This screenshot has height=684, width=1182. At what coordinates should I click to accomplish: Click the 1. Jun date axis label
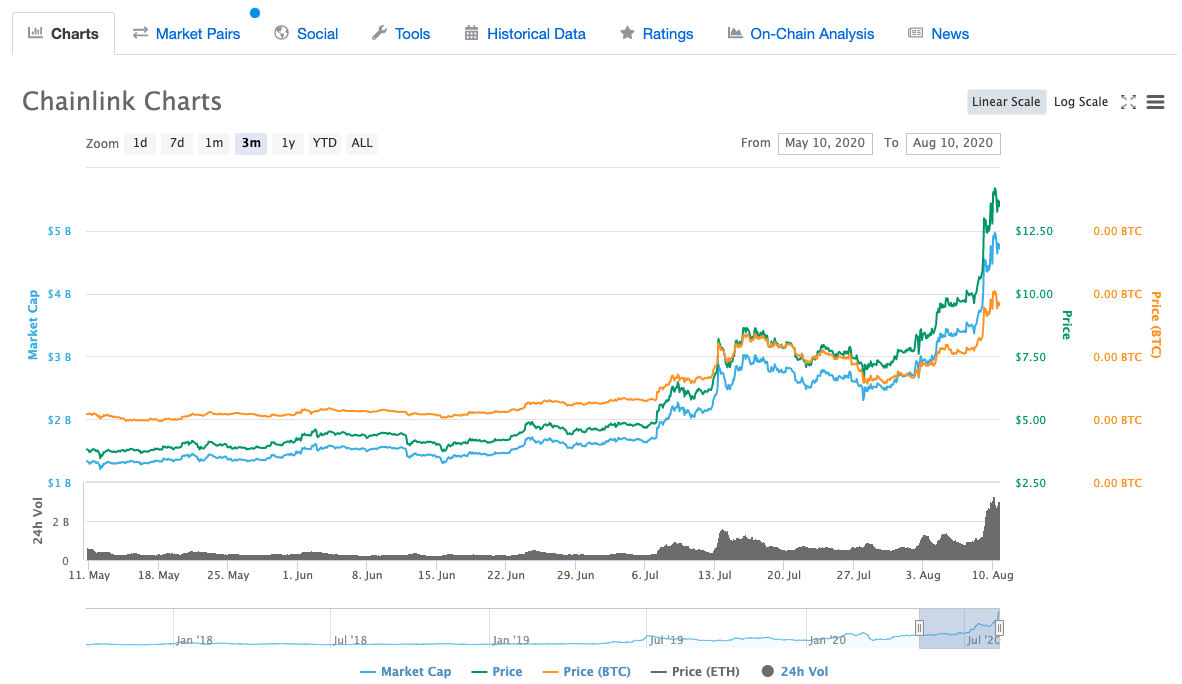pyautogui.click(x=298, y=575)
